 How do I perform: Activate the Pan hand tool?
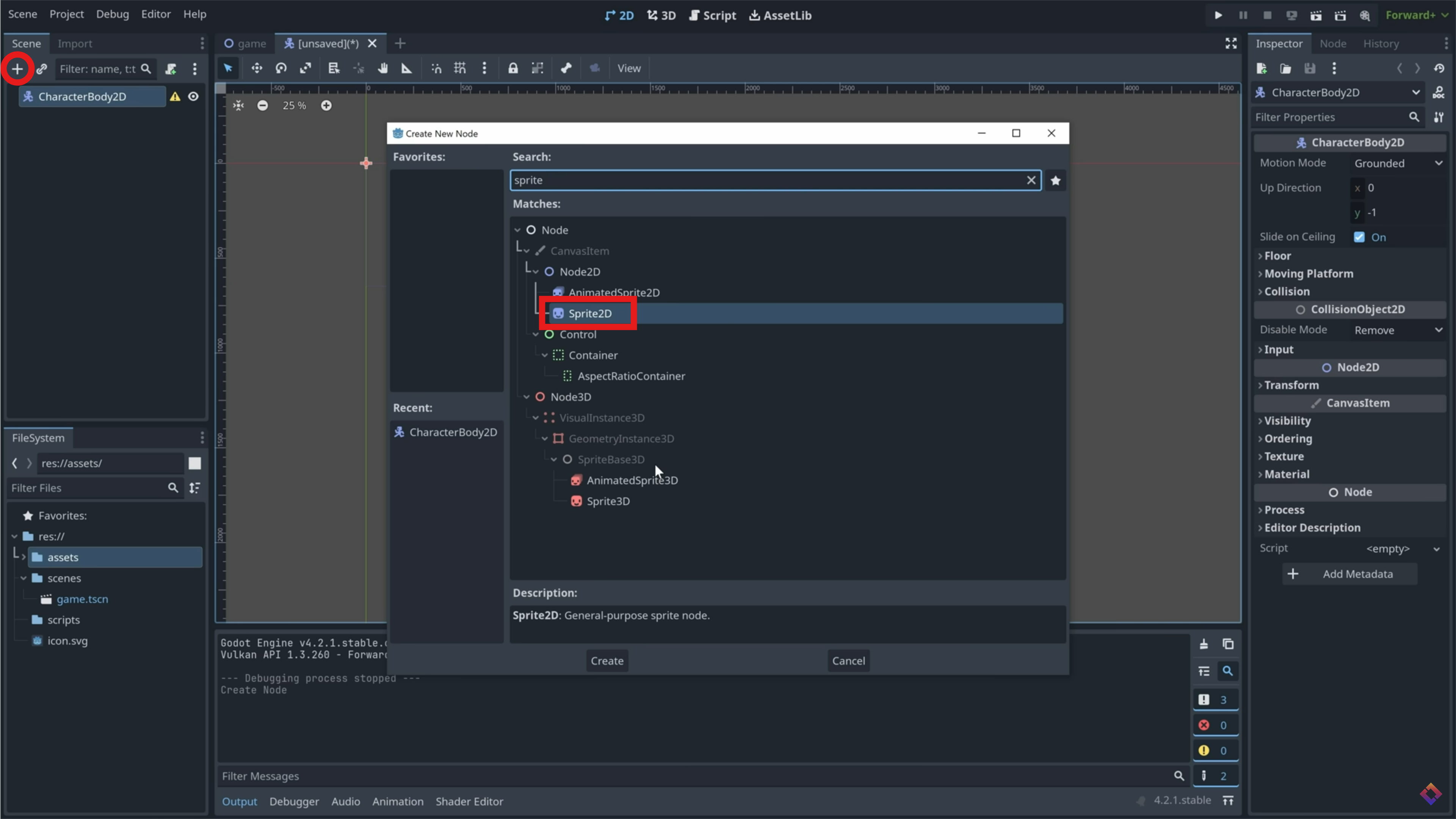pyautogui.click(x=382, y=68)
